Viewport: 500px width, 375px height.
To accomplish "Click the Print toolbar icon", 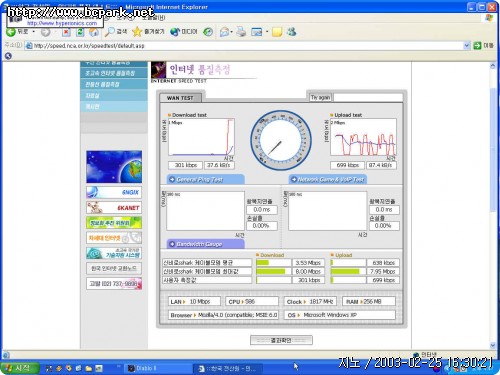I will [x=241, y=32].
